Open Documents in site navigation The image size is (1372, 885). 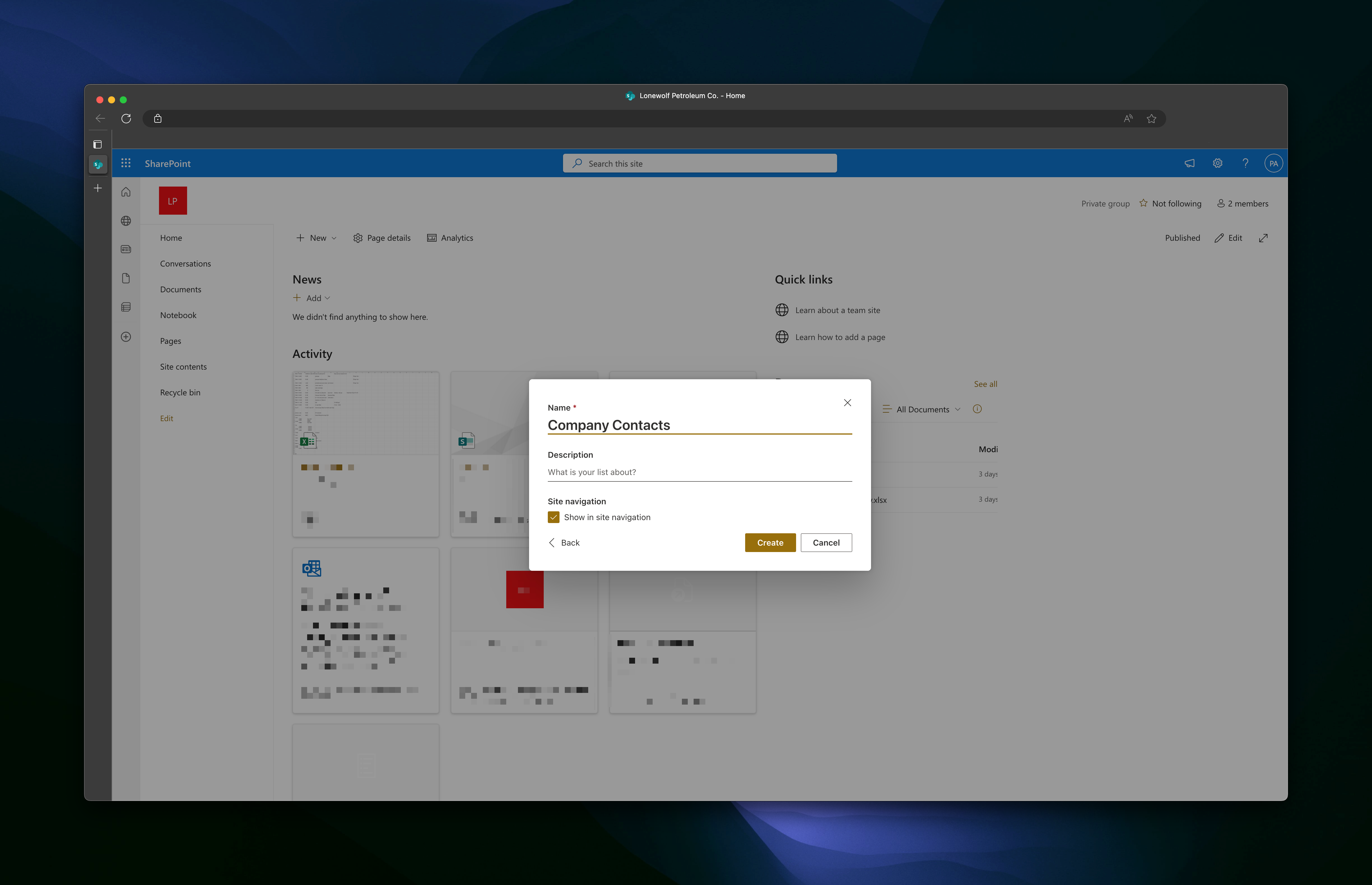[x=180, y=290]
